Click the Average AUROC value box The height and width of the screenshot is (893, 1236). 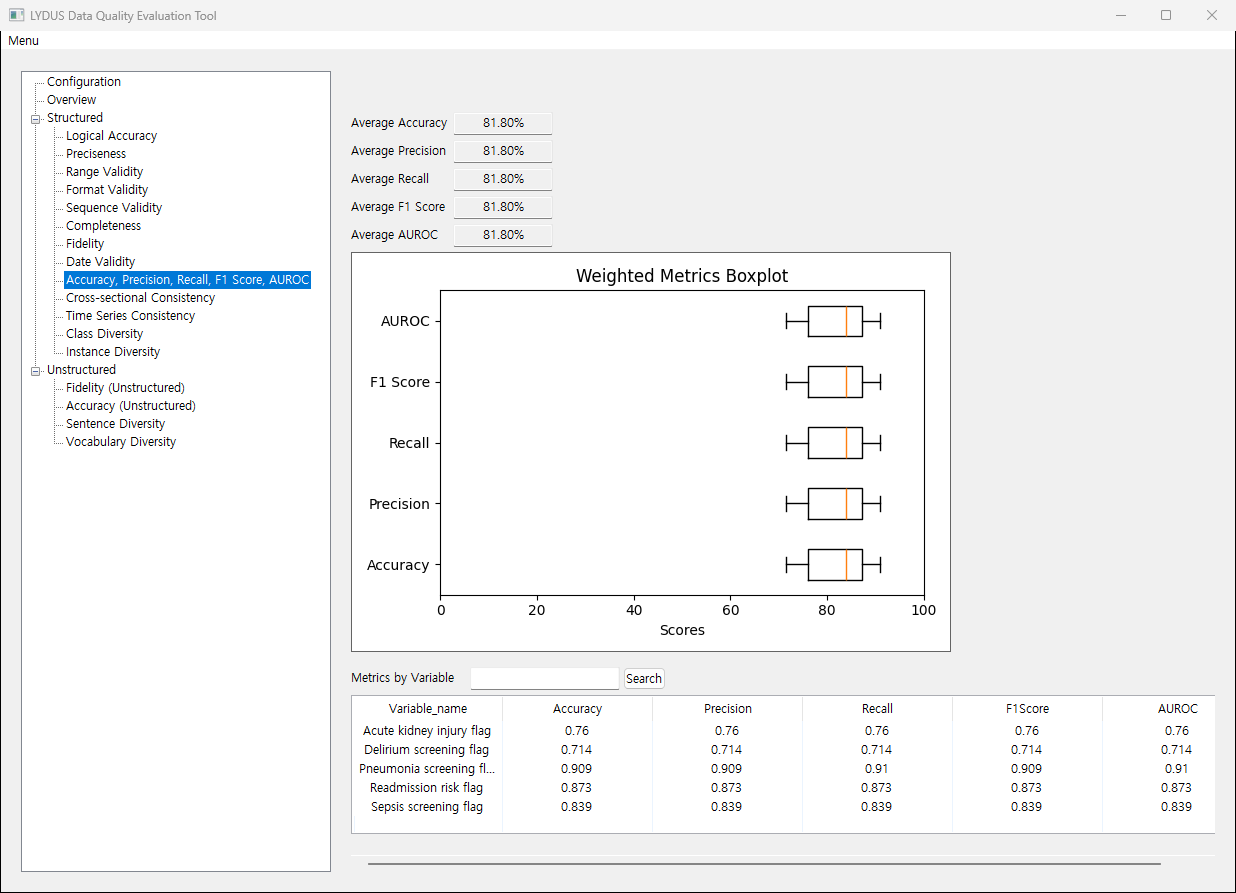tap(503, 235)
